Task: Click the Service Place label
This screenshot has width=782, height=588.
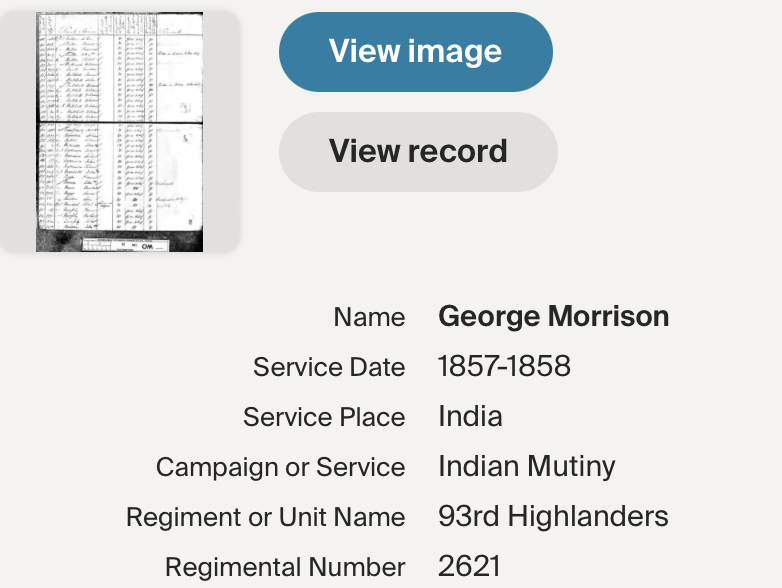Action: tap(324, 418)
